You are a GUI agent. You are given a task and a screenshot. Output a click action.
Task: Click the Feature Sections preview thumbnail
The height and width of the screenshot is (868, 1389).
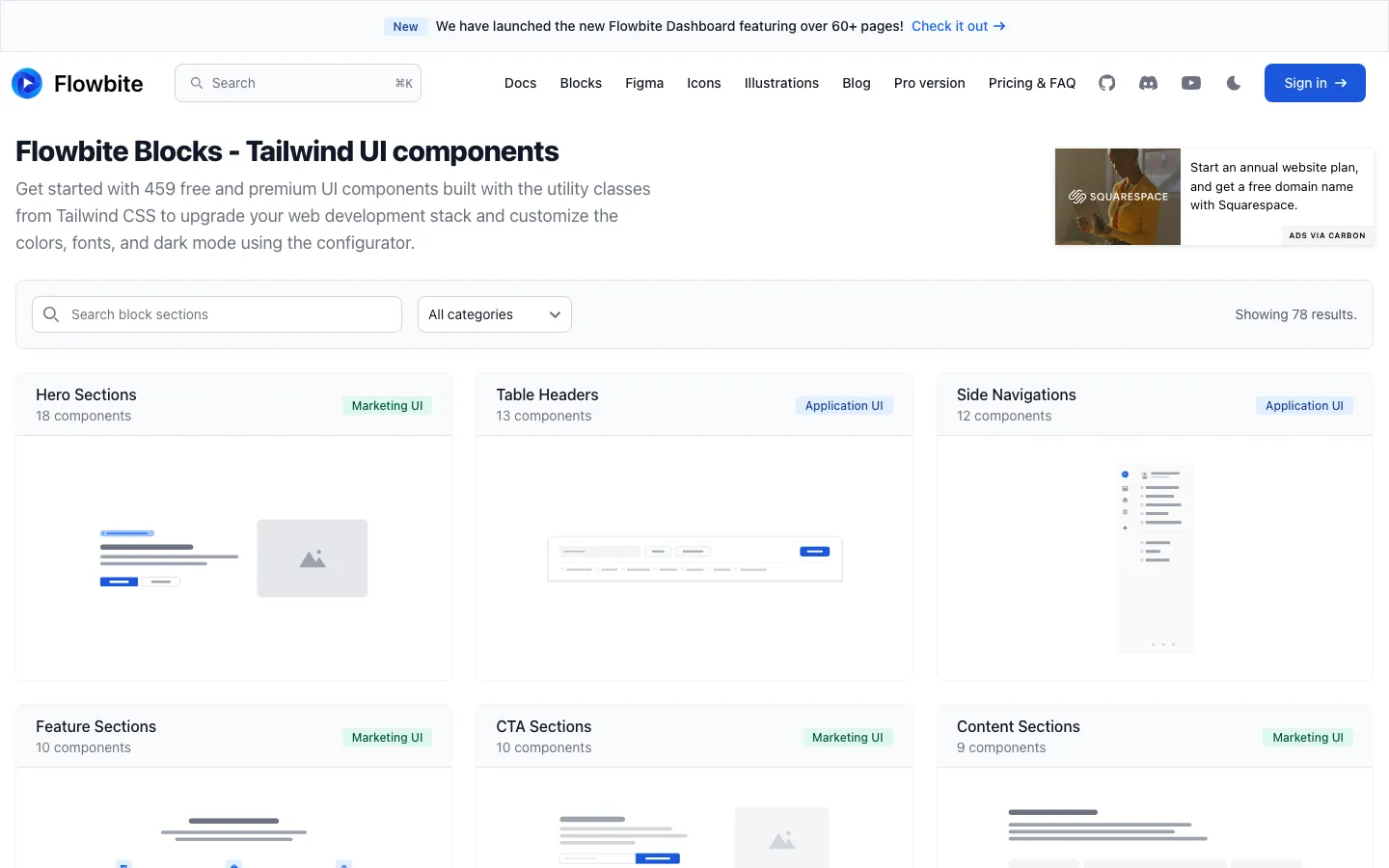234,818
